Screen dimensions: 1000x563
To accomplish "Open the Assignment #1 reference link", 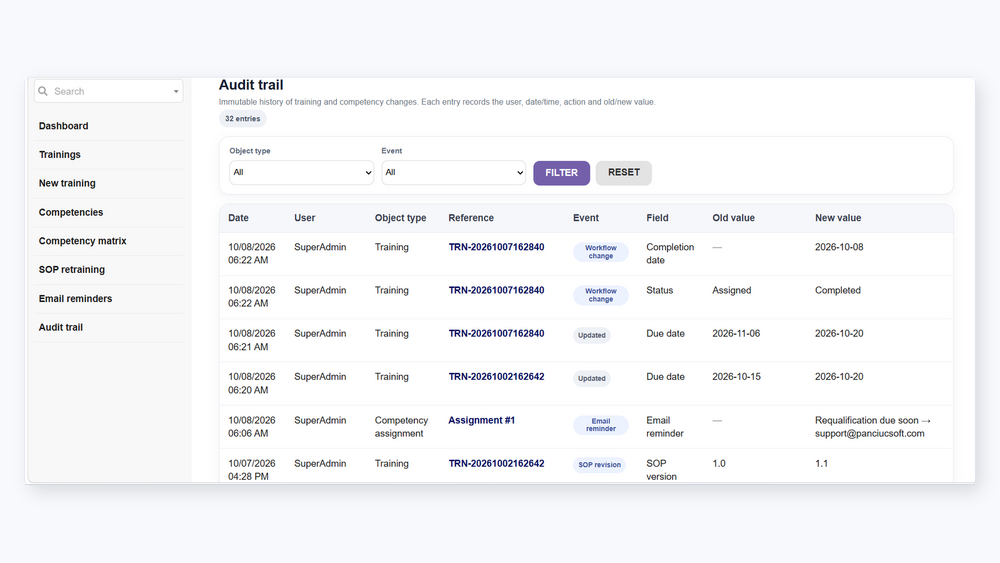I will (482, 420).
